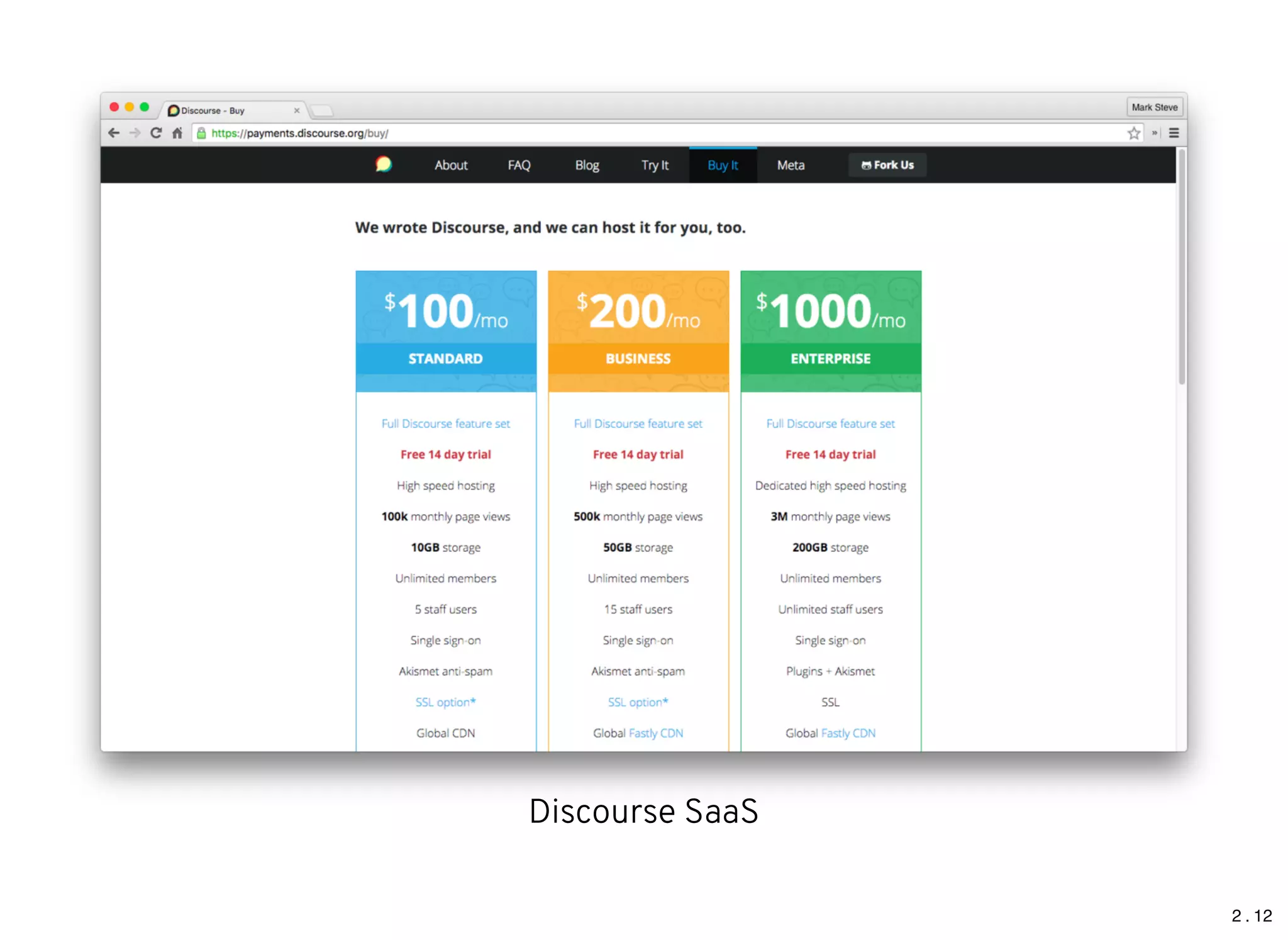1288x940 pixels.
Task: Open the Try It nav item
Action: tap(655, 165)
